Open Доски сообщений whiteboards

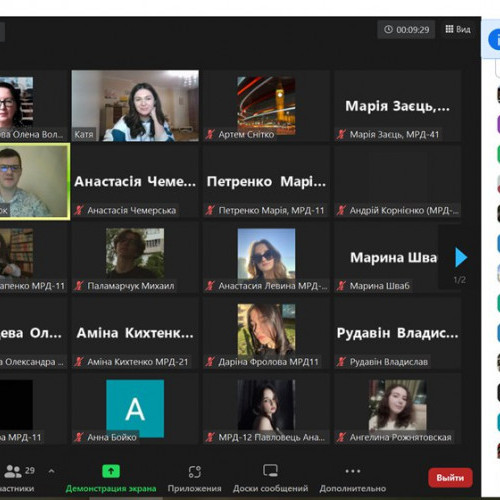270,478
